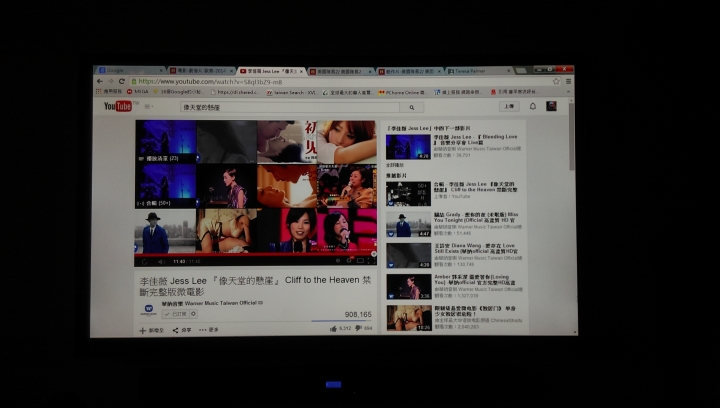Click the Warner Music Taiwan channel logo
Screen dimensions: 720x408
pyautogui.click(x=148, y=310)
